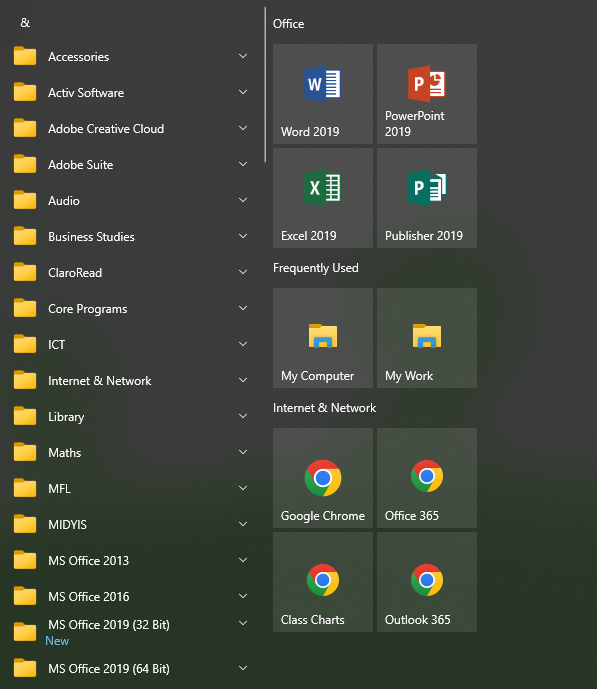Click the MIDYIS folder icon

click(25, 525)
